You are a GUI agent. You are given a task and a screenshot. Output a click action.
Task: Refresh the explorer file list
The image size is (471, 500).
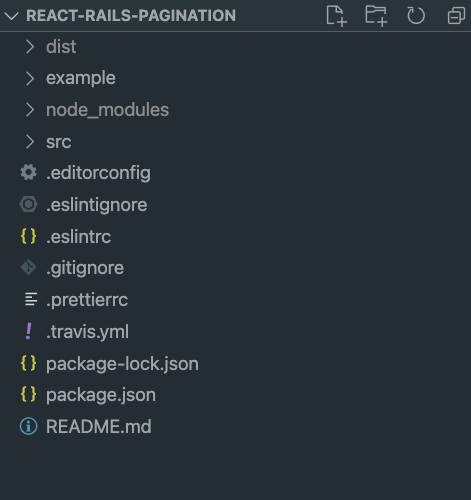[416, 16]
